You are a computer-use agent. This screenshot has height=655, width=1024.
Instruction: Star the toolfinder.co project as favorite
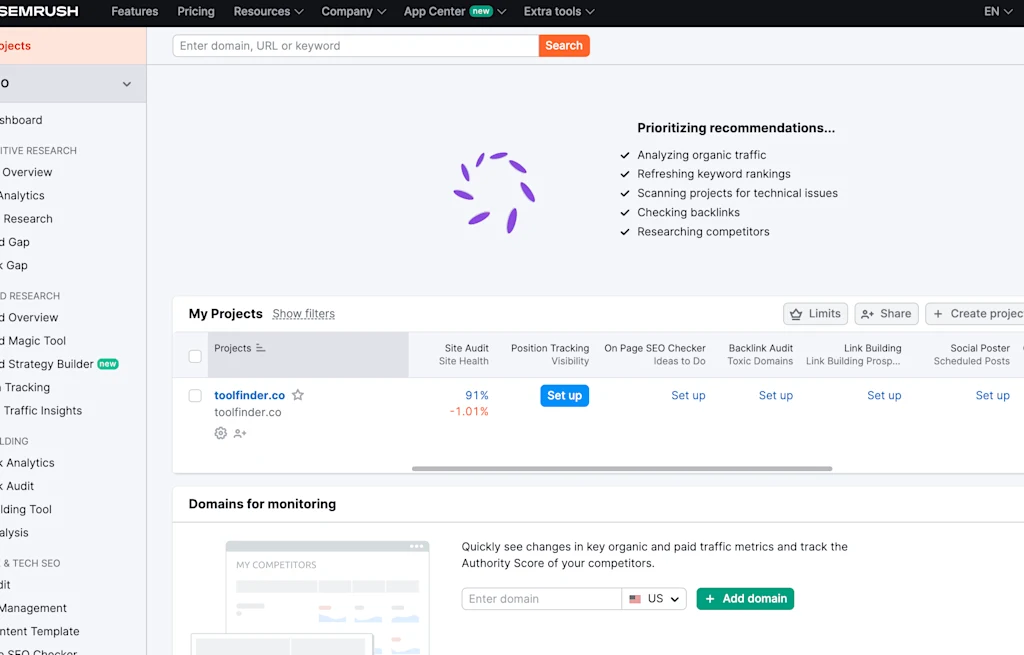coord(297,395)
